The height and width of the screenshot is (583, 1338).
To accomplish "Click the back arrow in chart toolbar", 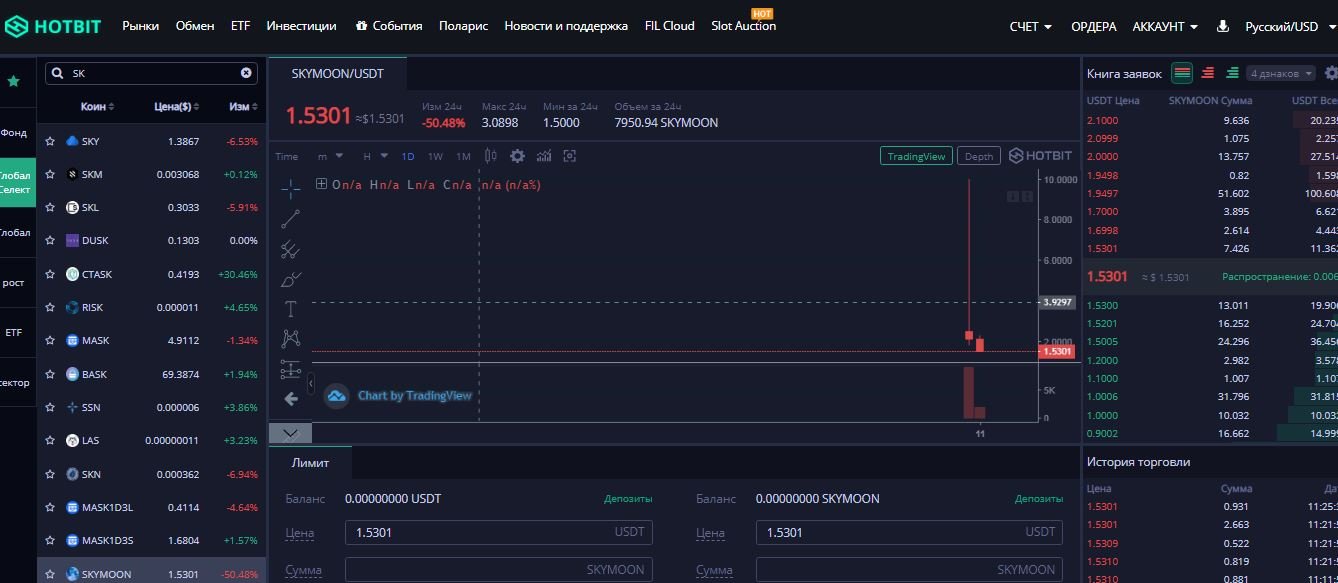I will tap(291, 399).
